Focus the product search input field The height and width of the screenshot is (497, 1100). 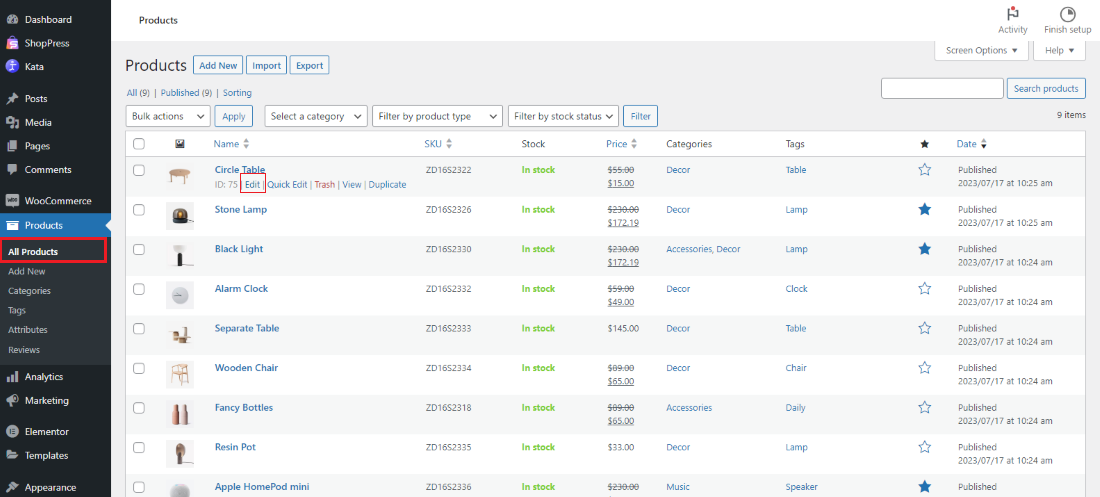pos(942,88)
